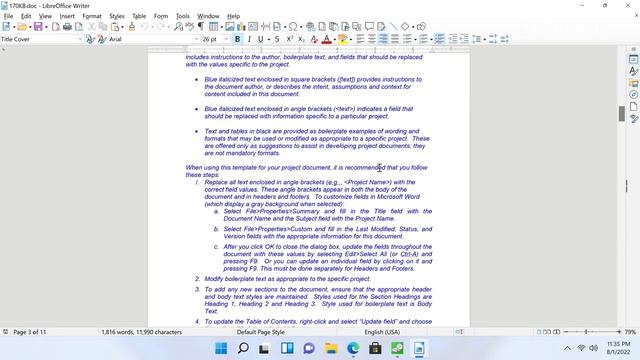Image resolution: width=640 pixels, height=360 pixels.
Task: Click the Paste clipboard icon
Action: coord(116,27)
